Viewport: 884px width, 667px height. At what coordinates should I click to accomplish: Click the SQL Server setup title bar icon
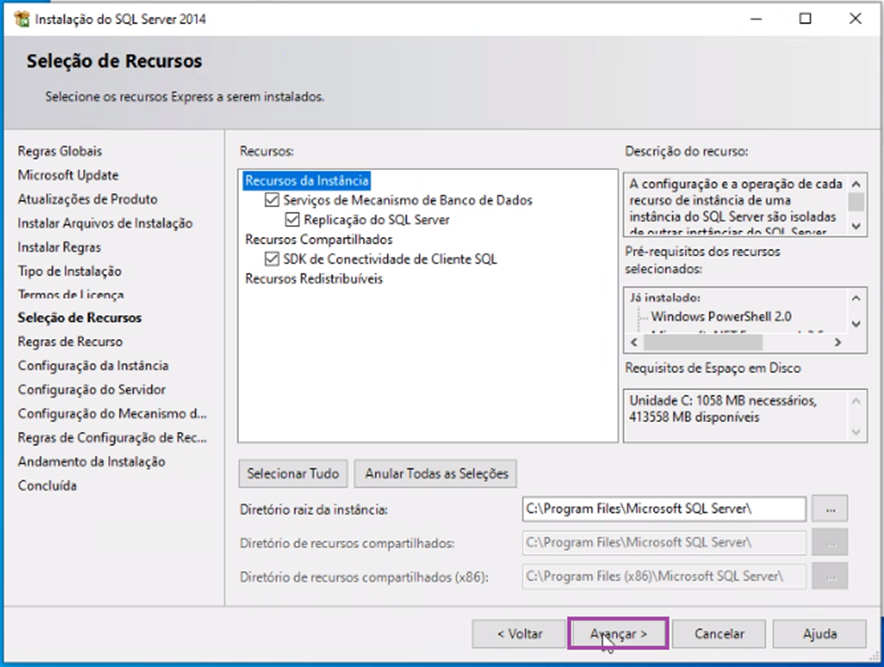pos(21,19)
